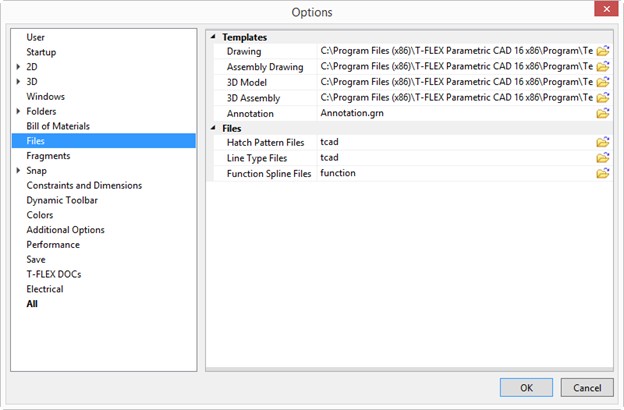Expand the Folders tree node arrow
The width and height of the screenshot is (624, 410).
click(18, 111)
